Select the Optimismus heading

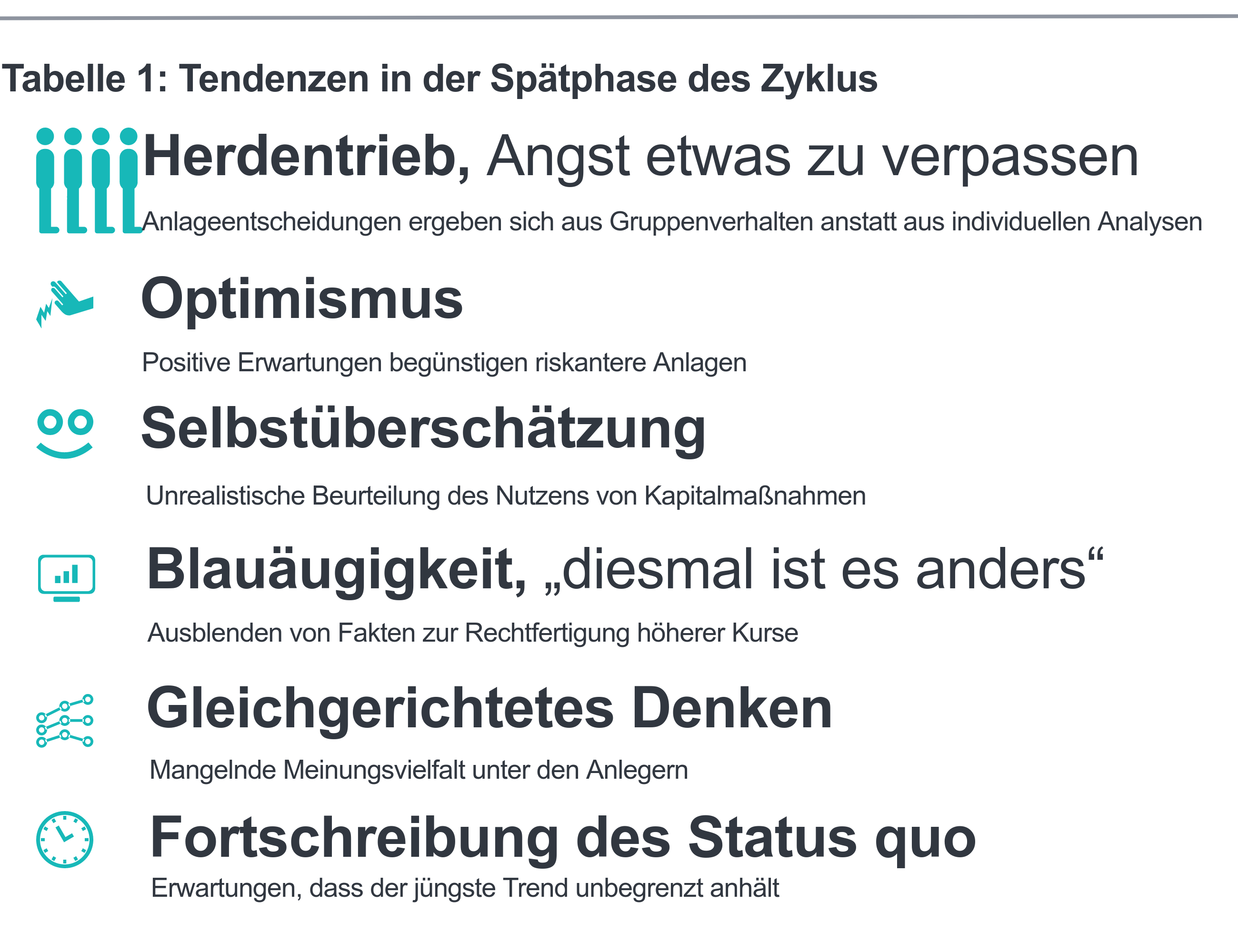pyautogui.click(x=302, y=300)
